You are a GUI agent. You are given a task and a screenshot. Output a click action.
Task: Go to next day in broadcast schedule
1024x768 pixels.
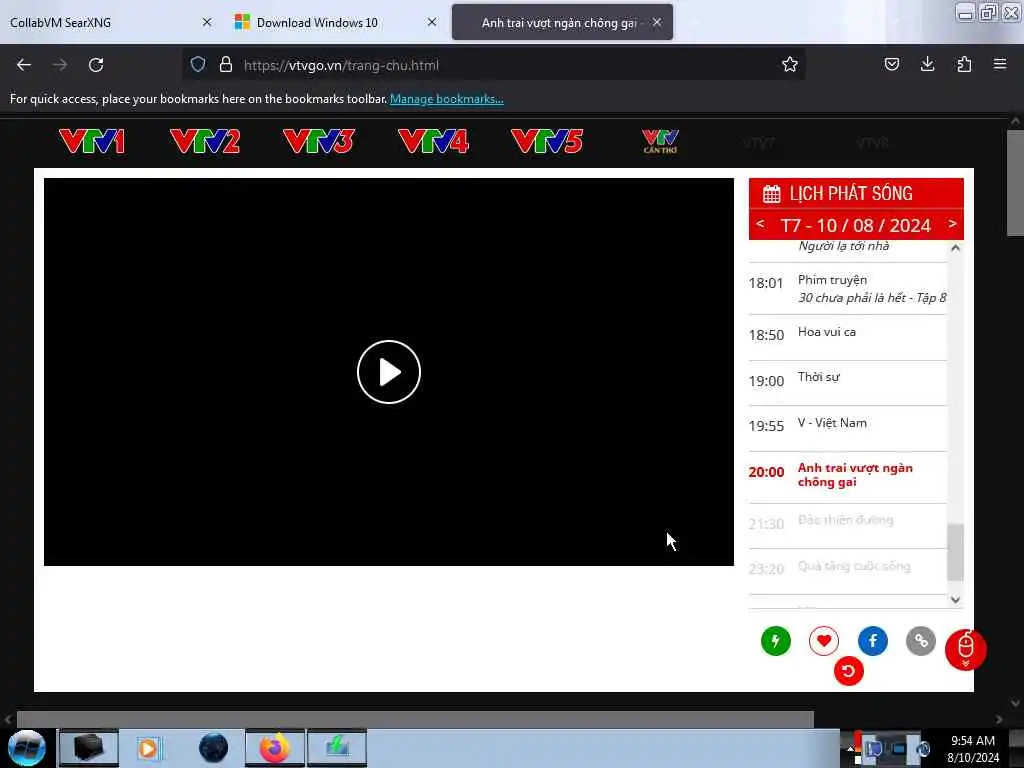(x=952, y=223)
